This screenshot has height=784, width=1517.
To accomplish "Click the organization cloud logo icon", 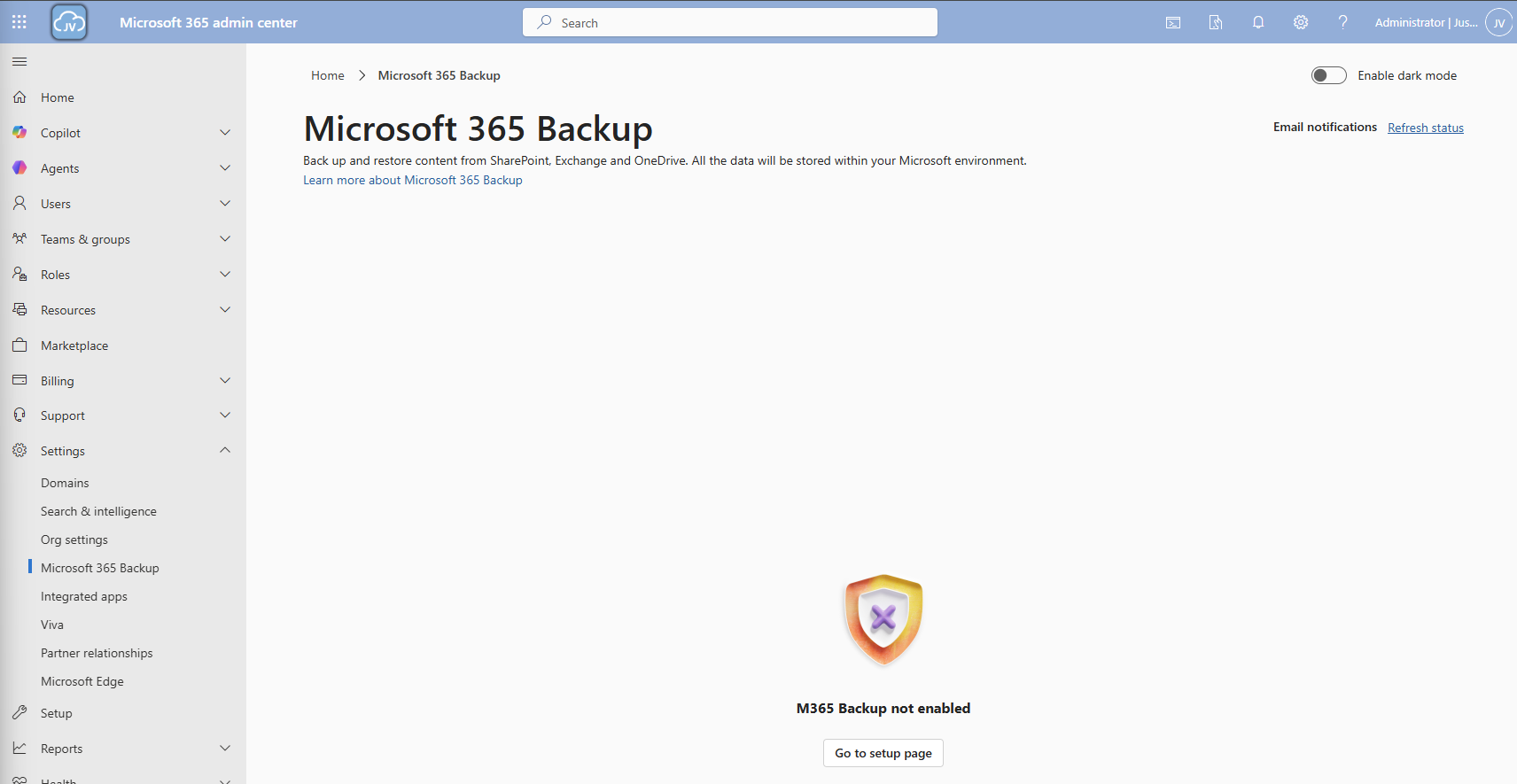I will click(69, 23).
